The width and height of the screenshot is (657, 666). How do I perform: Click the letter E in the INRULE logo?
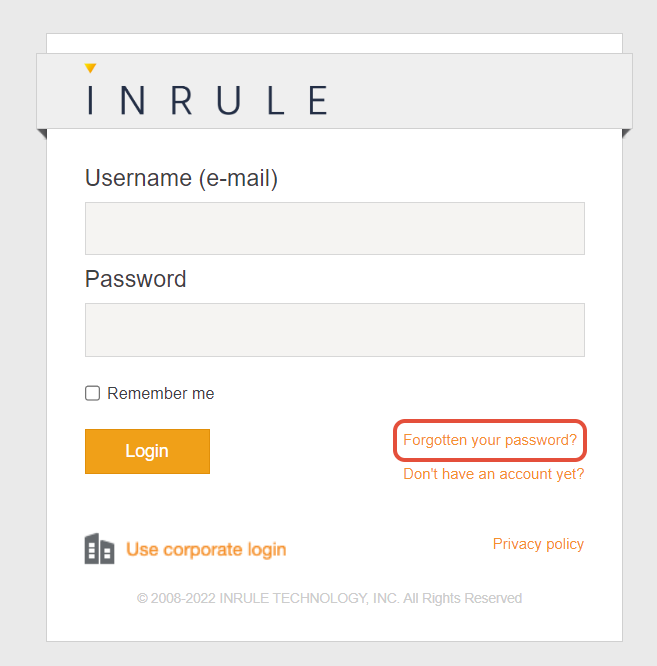point(318,100)
